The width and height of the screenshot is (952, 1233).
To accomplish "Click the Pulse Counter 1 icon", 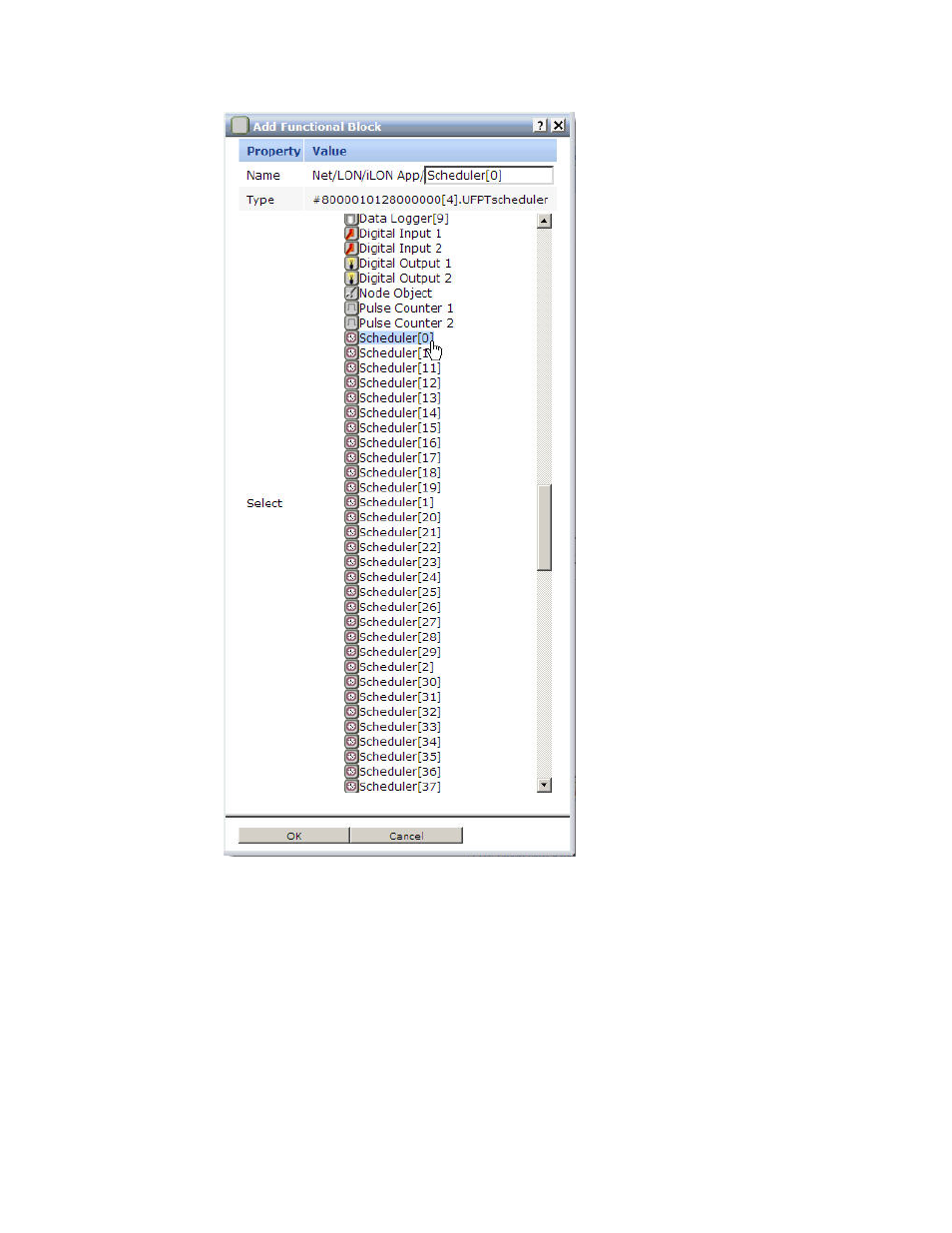I will pos(351,308).
